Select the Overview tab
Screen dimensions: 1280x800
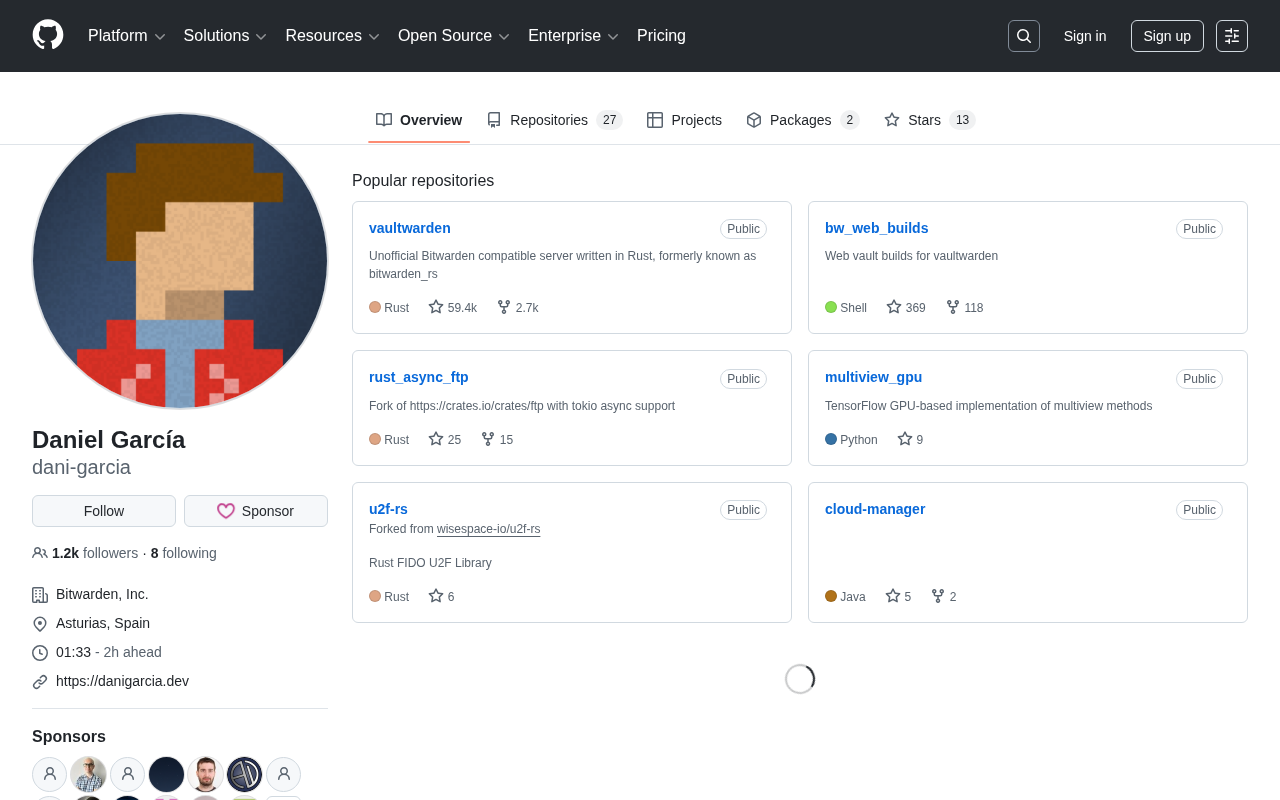[419, 120]
